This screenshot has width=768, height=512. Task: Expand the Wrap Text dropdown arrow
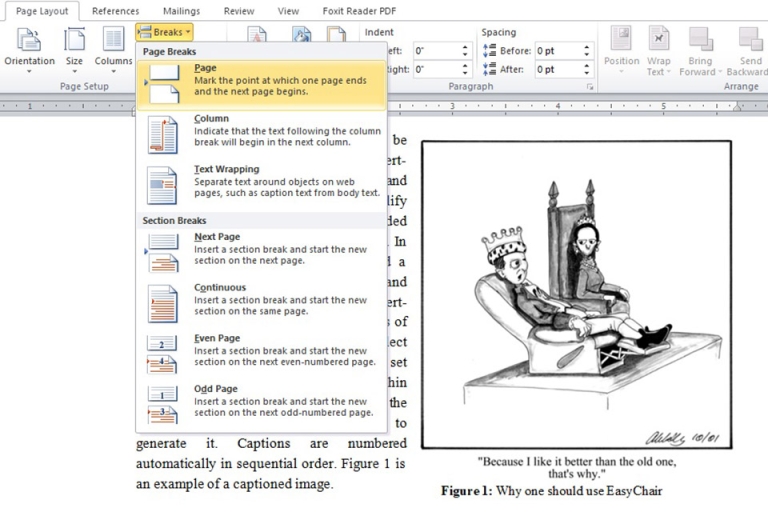point(669,72)
